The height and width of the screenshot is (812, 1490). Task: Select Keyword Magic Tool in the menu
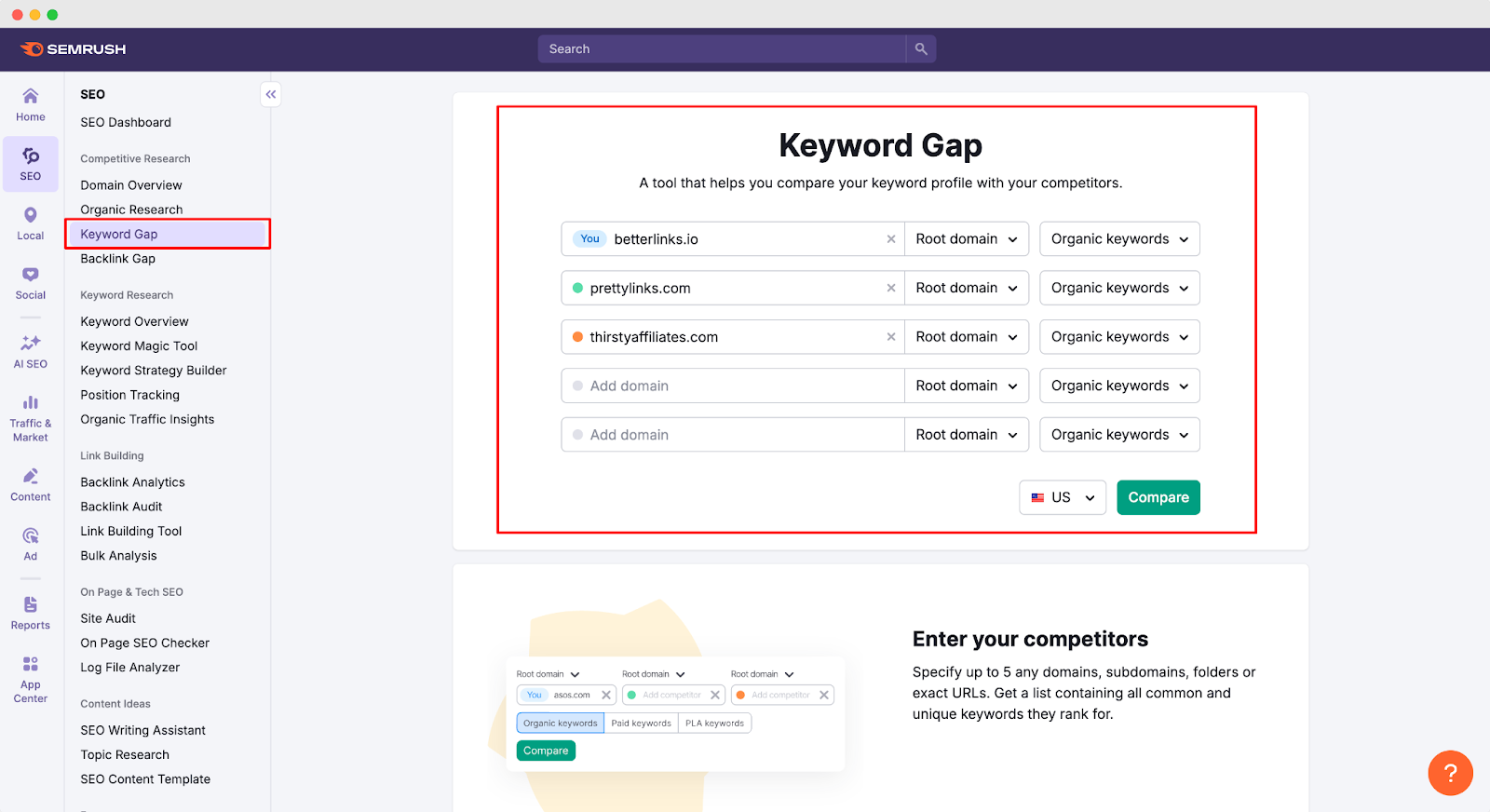click(x=138, y=345)
